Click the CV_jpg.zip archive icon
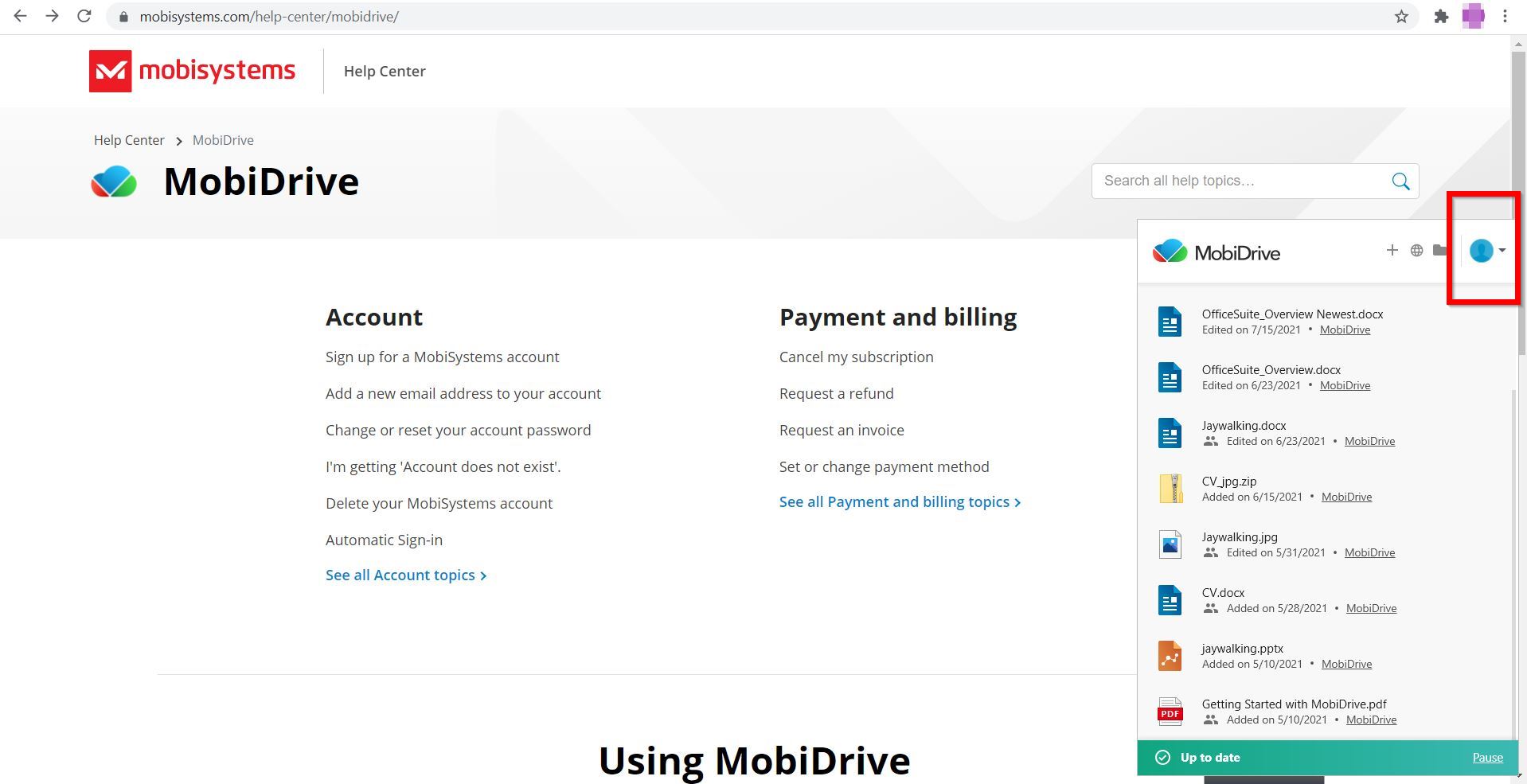Screen dimensions: 1527x784 (x=1170, y=489)
